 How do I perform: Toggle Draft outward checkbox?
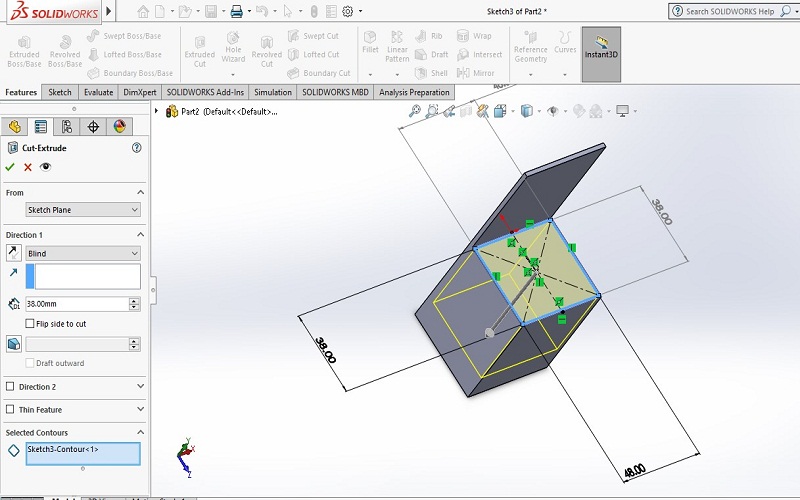[x=30, y=363]
